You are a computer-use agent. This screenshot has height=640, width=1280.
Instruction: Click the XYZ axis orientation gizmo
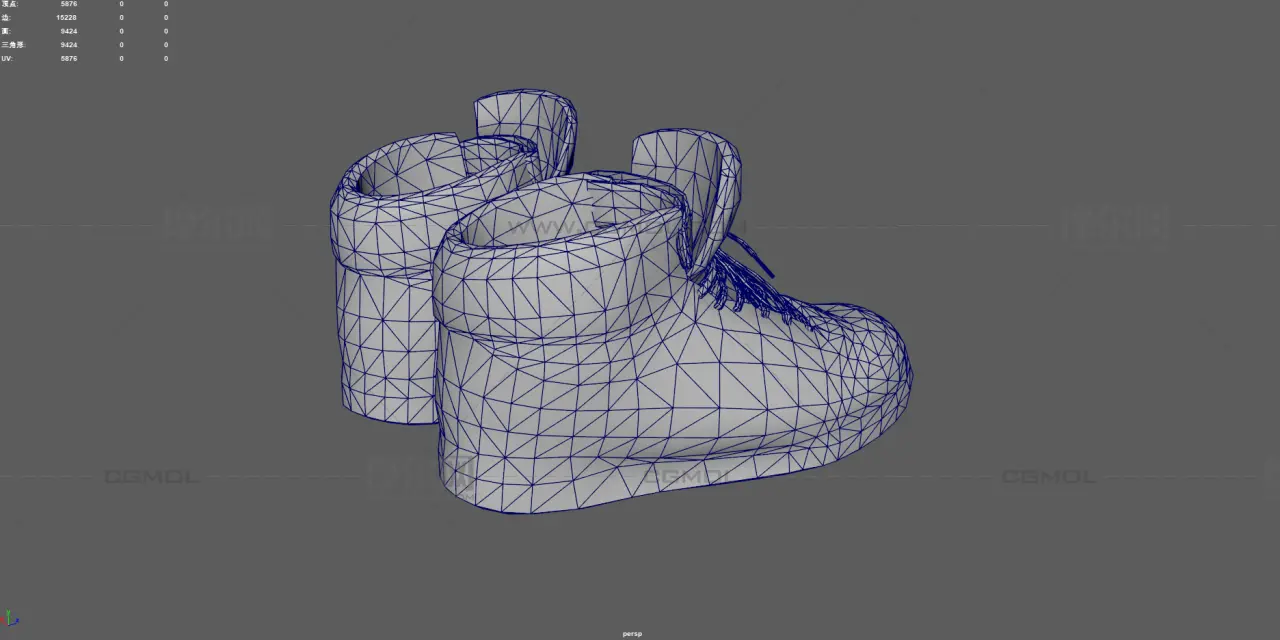[11, 620]
